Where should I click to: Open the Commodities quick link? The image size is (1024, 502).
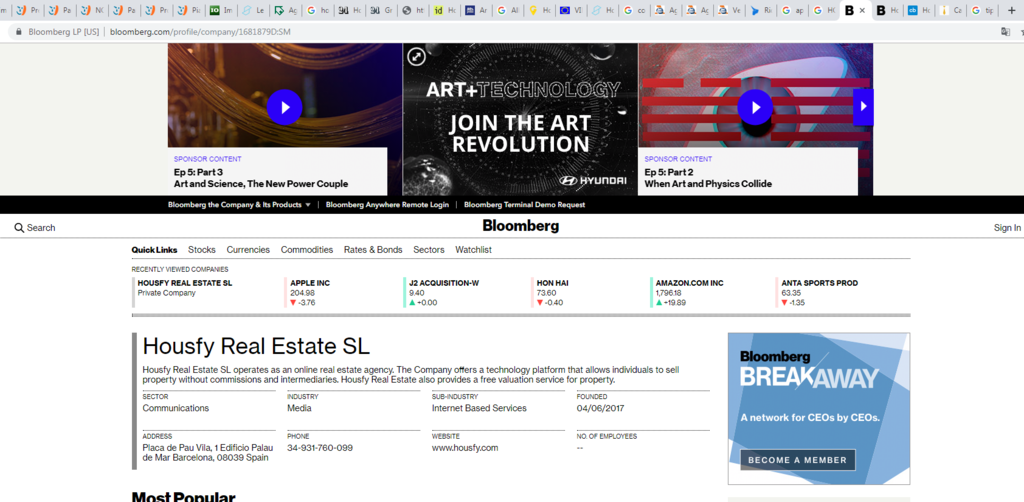[306, 250]
